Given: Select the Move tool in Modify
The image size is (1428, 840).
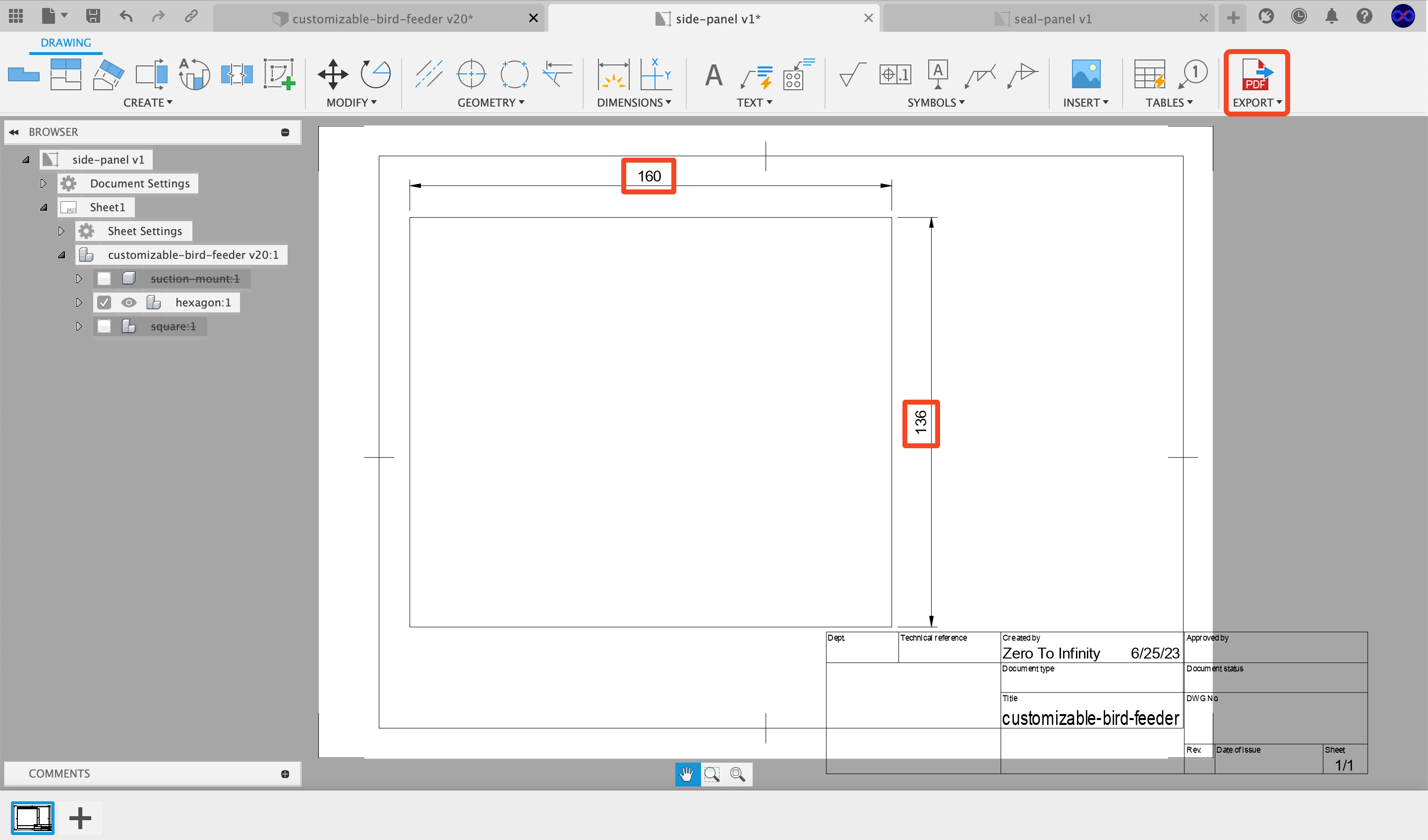Looking at the screenshot, I should (x=333, y=74).
